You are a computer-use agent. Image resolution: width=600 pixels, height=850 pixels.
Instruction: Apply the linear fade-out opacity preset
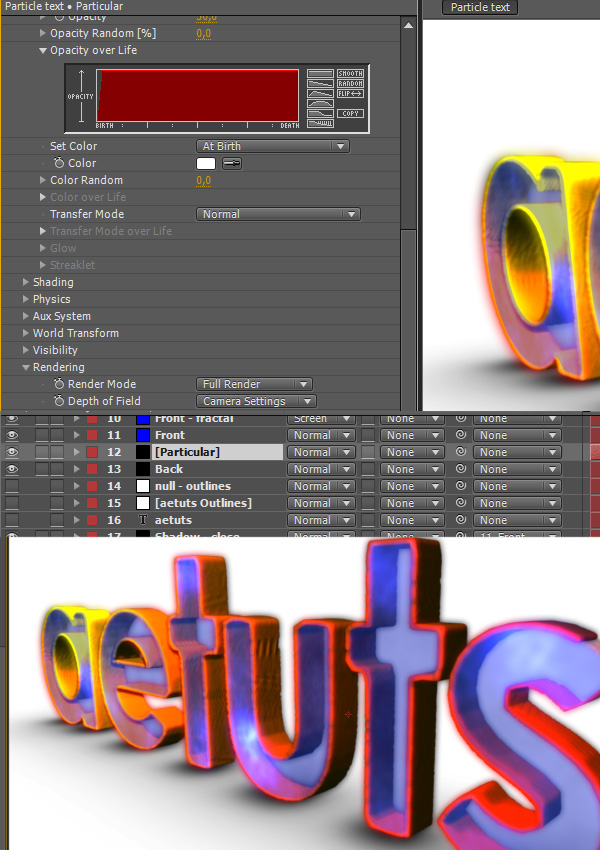[320, 83]
